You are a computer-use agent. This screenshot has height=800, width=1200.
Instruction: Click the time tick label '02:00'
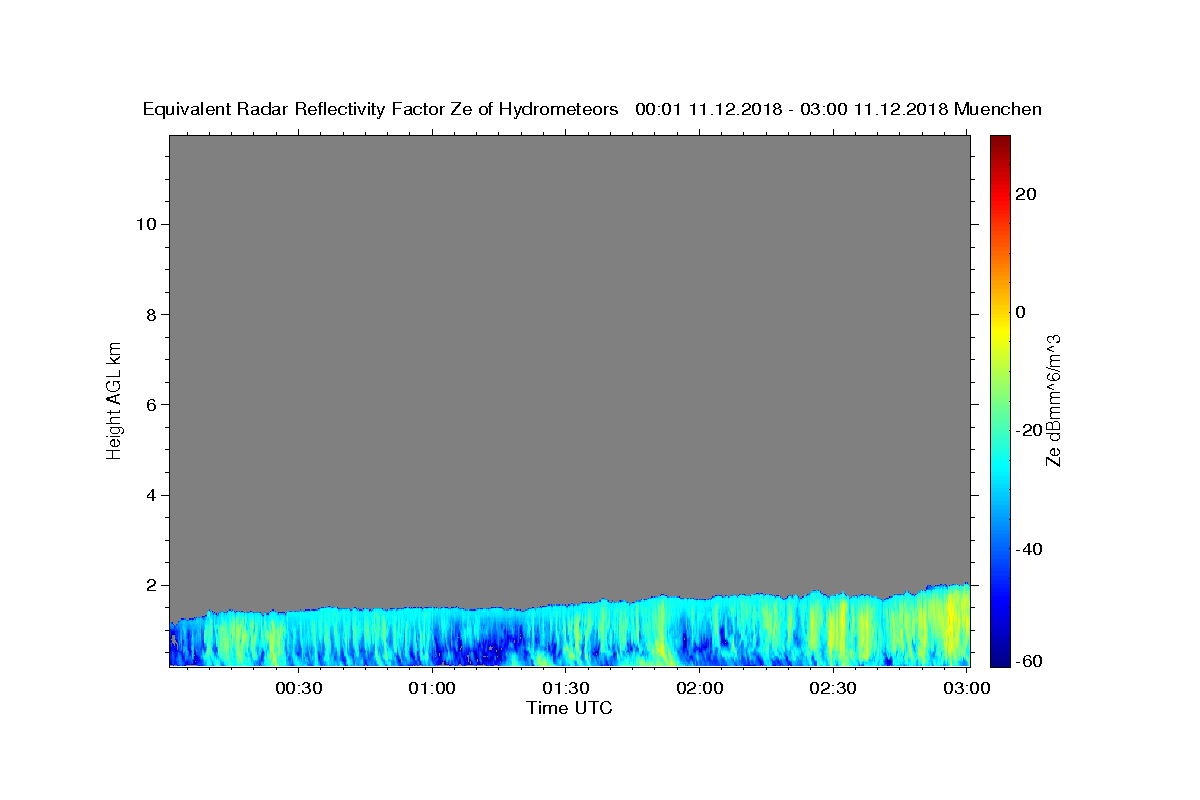pyautogui.click(x=700, y=688)
